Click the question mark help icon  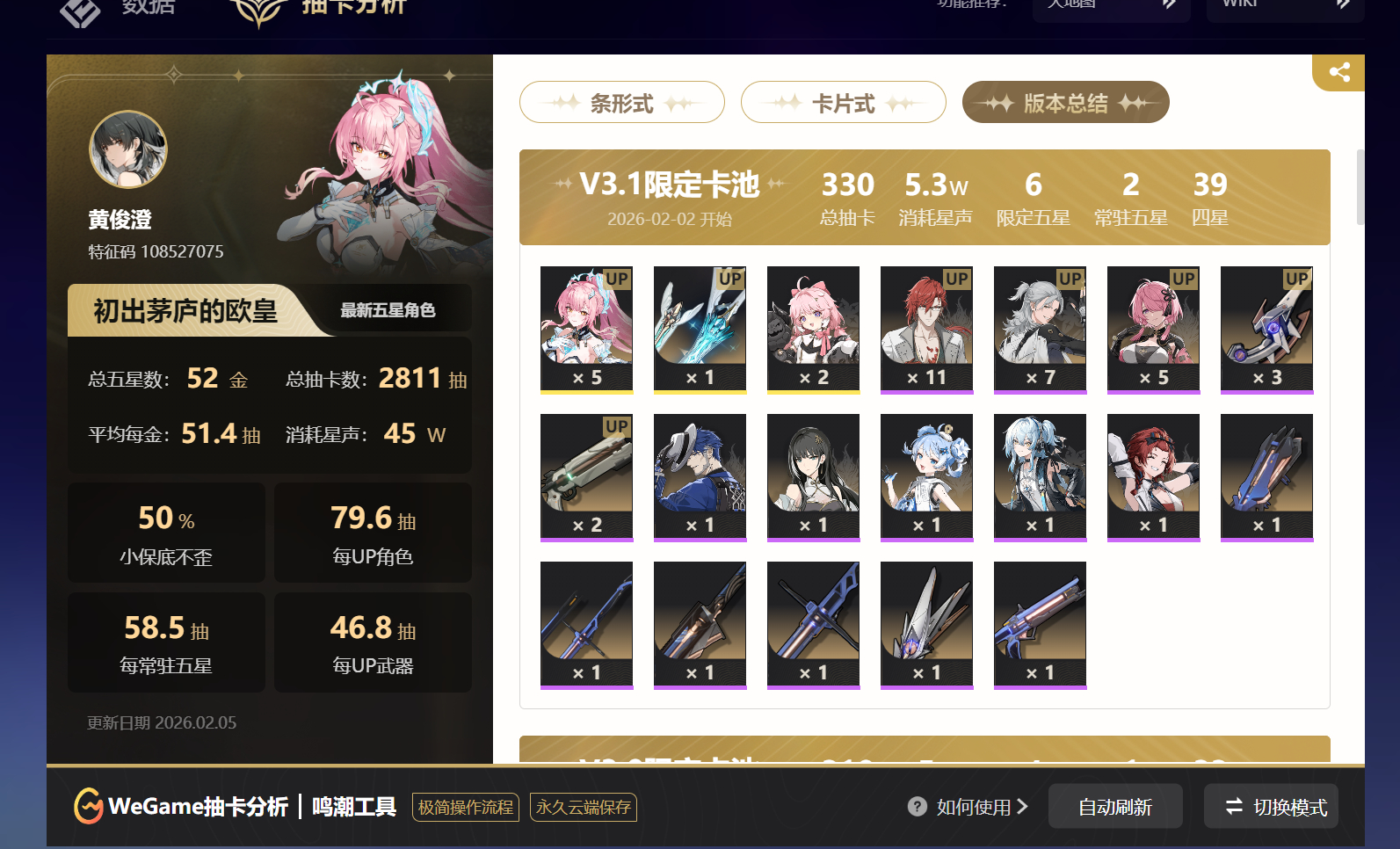[x=918, y=807]
